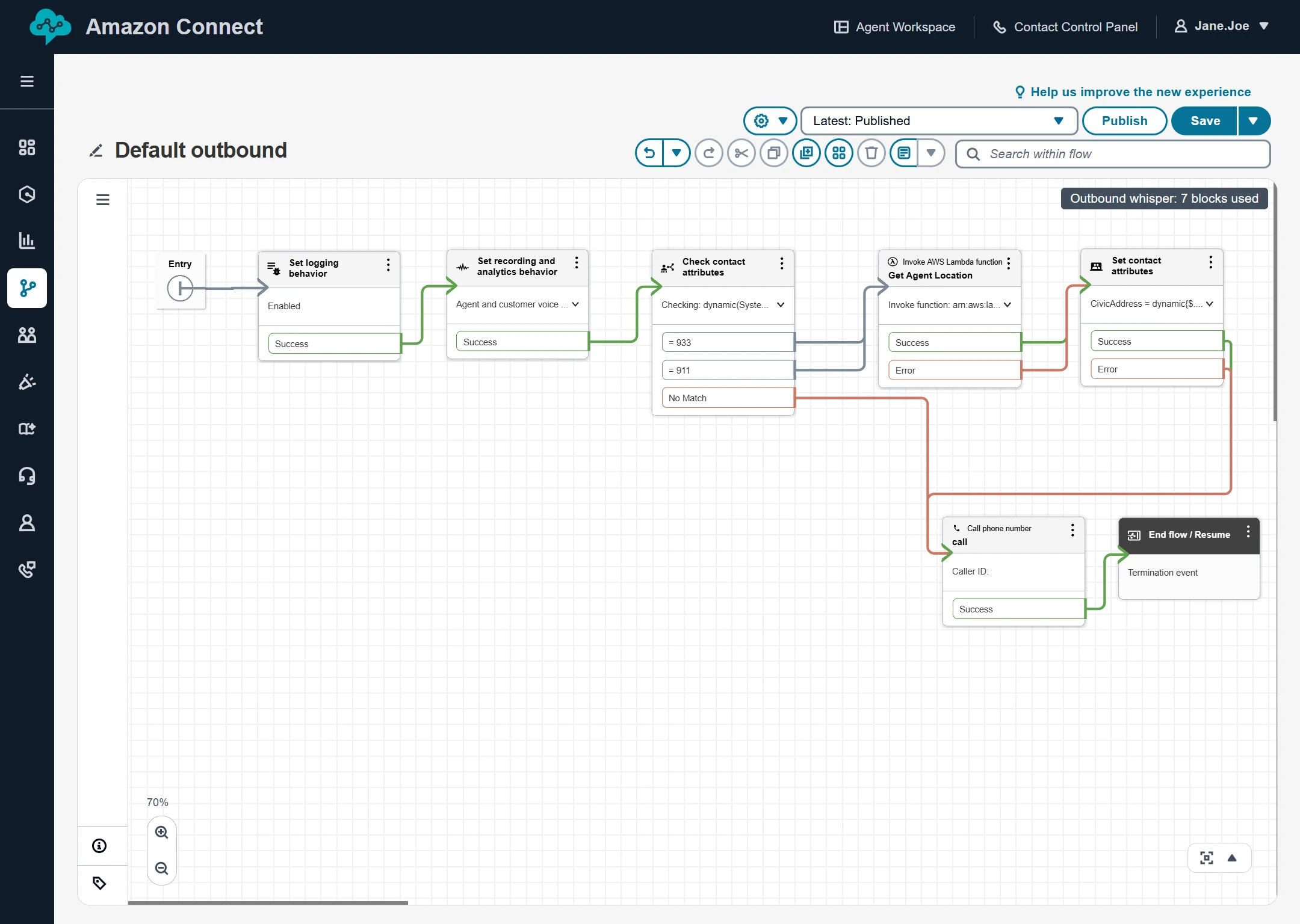Click the Search within flow field
Viewport: 1300px width, 924px height.
tap(1113, 154)
